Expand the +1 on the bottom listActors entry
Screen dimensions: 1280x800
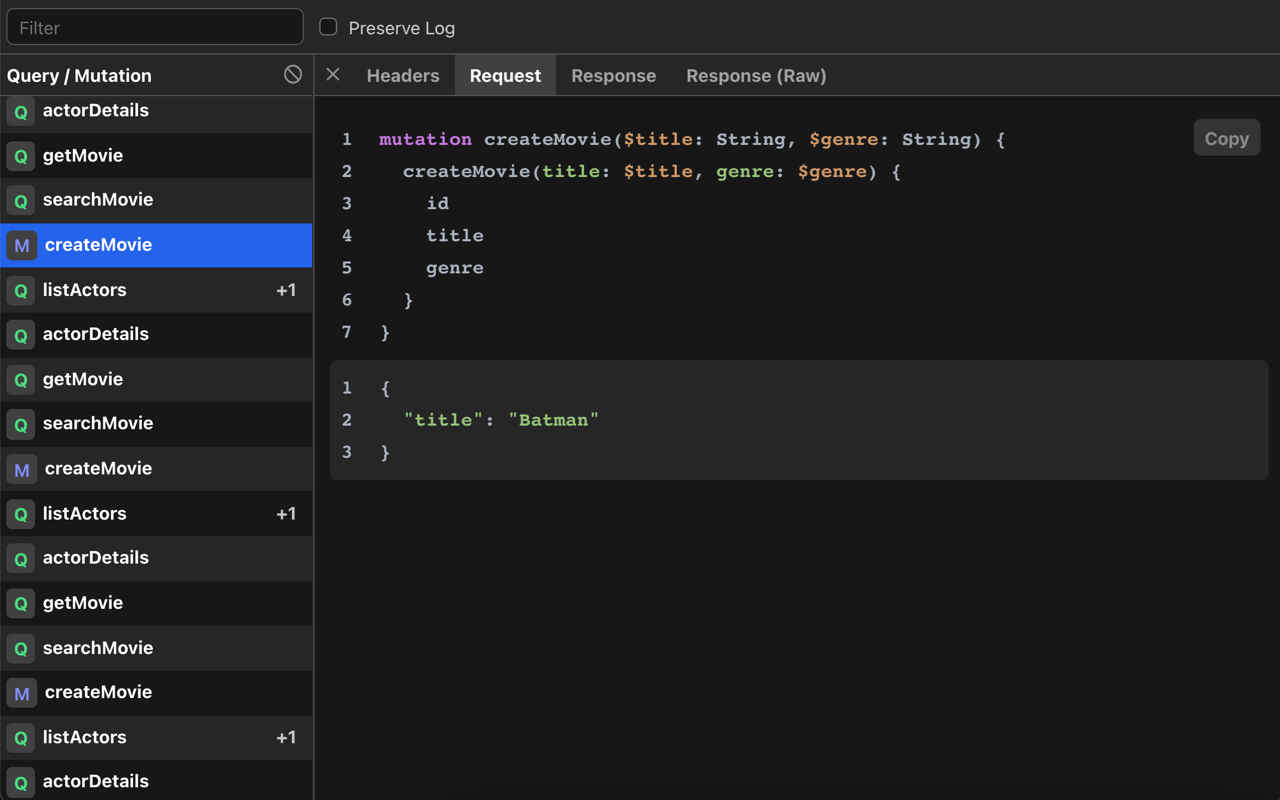(x=286, y=737)
